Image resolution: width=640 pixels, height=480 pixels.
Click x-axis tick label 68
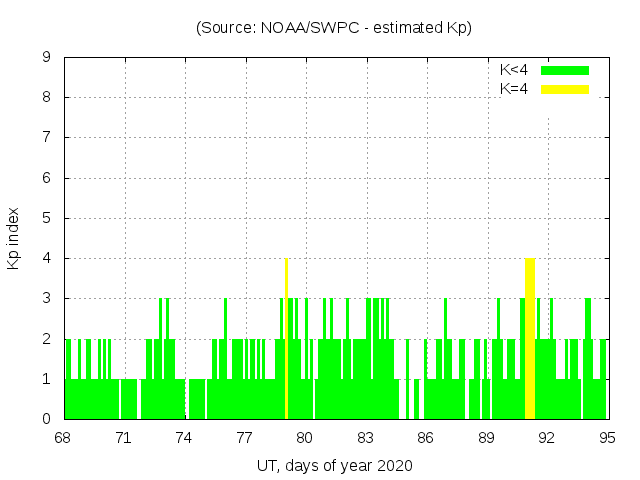click(x=63, y=438)
